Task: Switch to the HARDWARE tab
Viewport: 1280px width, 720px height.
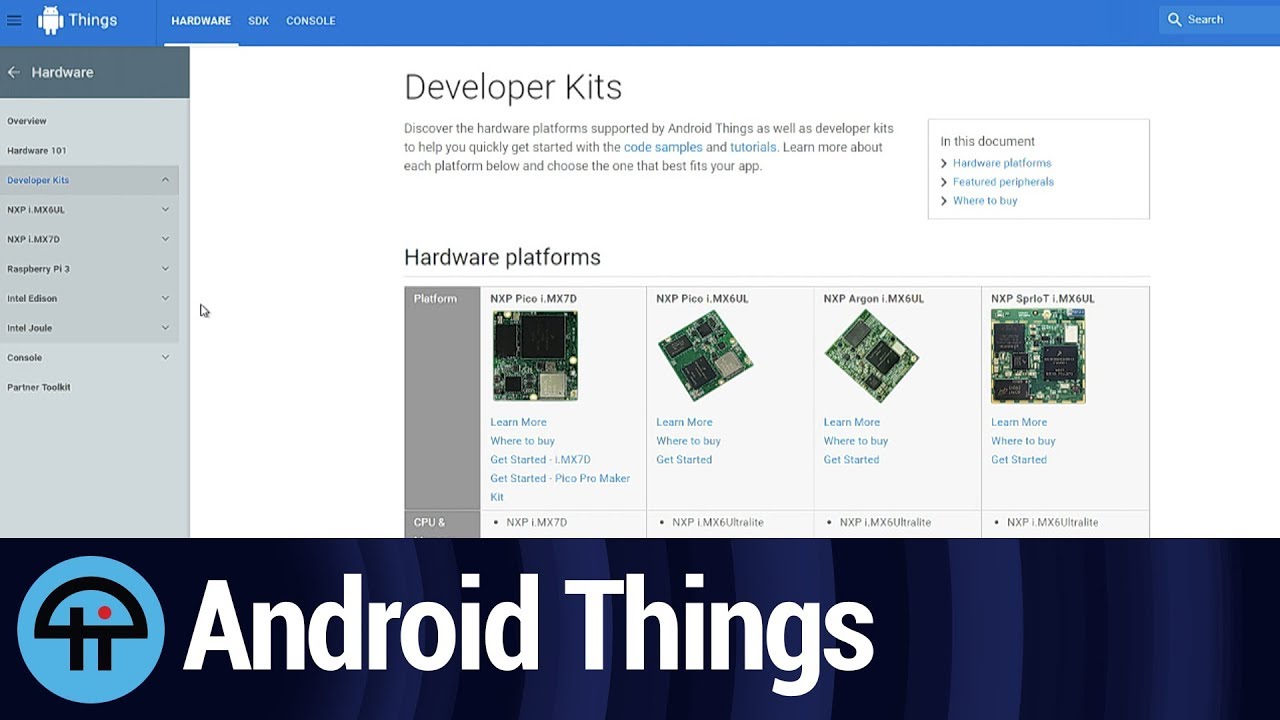Action: click(x=201, y=21)
